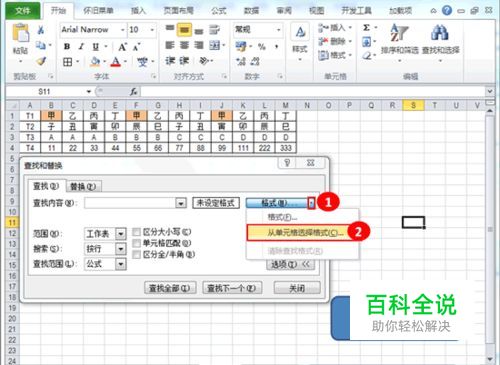Open the Within scope dropdown
Image resolution: width=500 pixels, height=365 pixels.
pos(121,234)
